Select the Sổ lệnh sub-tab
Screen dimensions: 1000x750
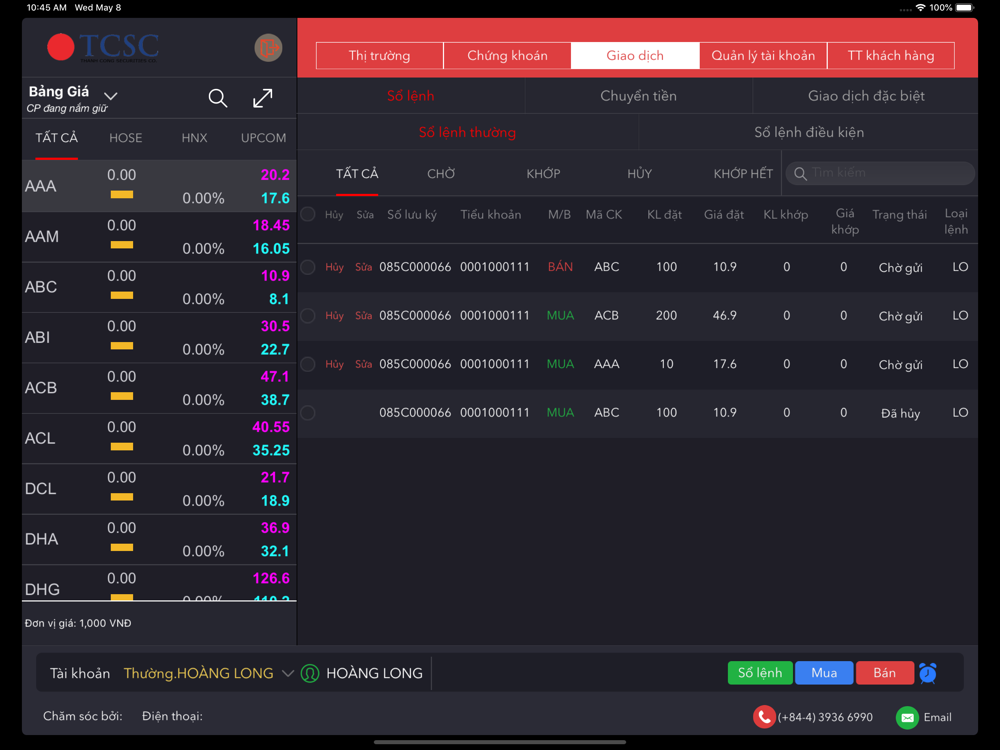pos(411,96)
